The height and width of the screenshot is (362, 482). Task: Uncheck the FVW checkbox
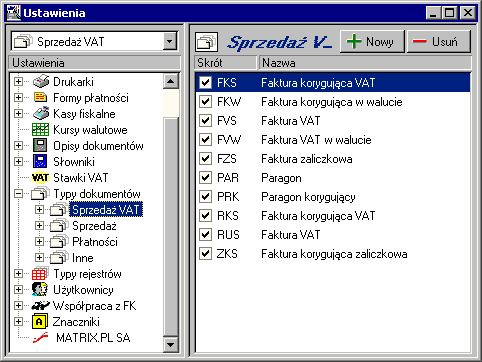click(x=205, y=140)
